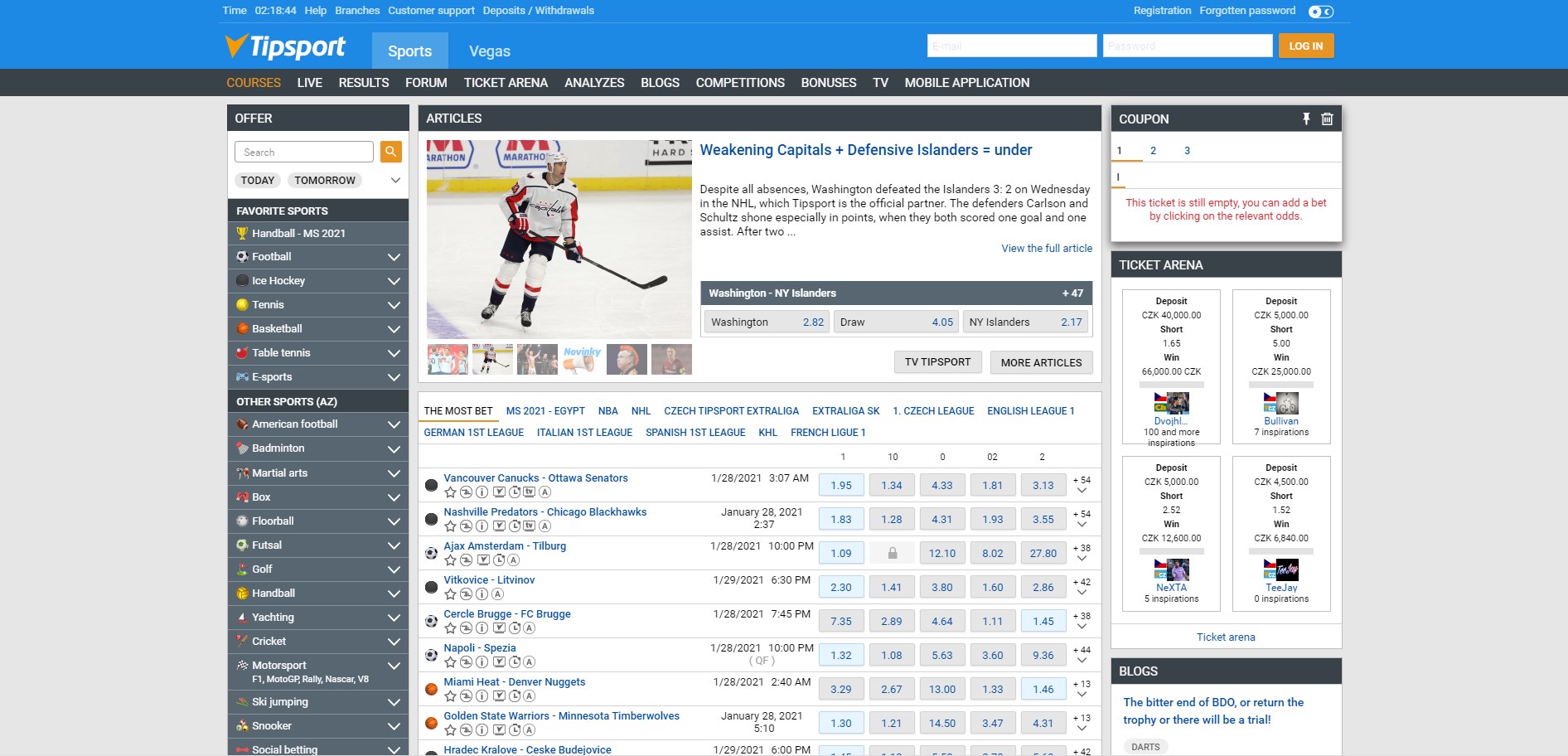The image size is (1568, 756).
Task: Expand the American football chevron
Action: (394, 424)
